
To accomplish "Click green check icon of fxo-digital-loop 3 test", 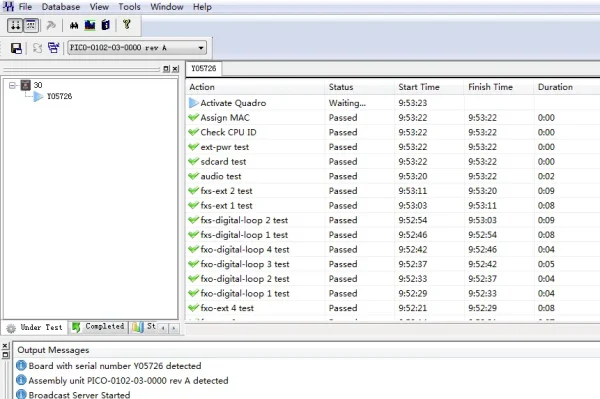I will click(x=194, y=264).
